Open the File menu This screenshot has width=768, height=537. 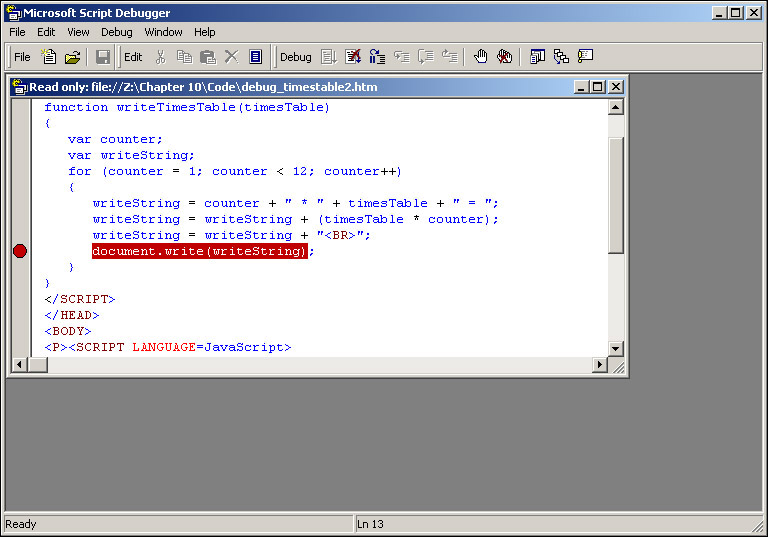[17, 32]
